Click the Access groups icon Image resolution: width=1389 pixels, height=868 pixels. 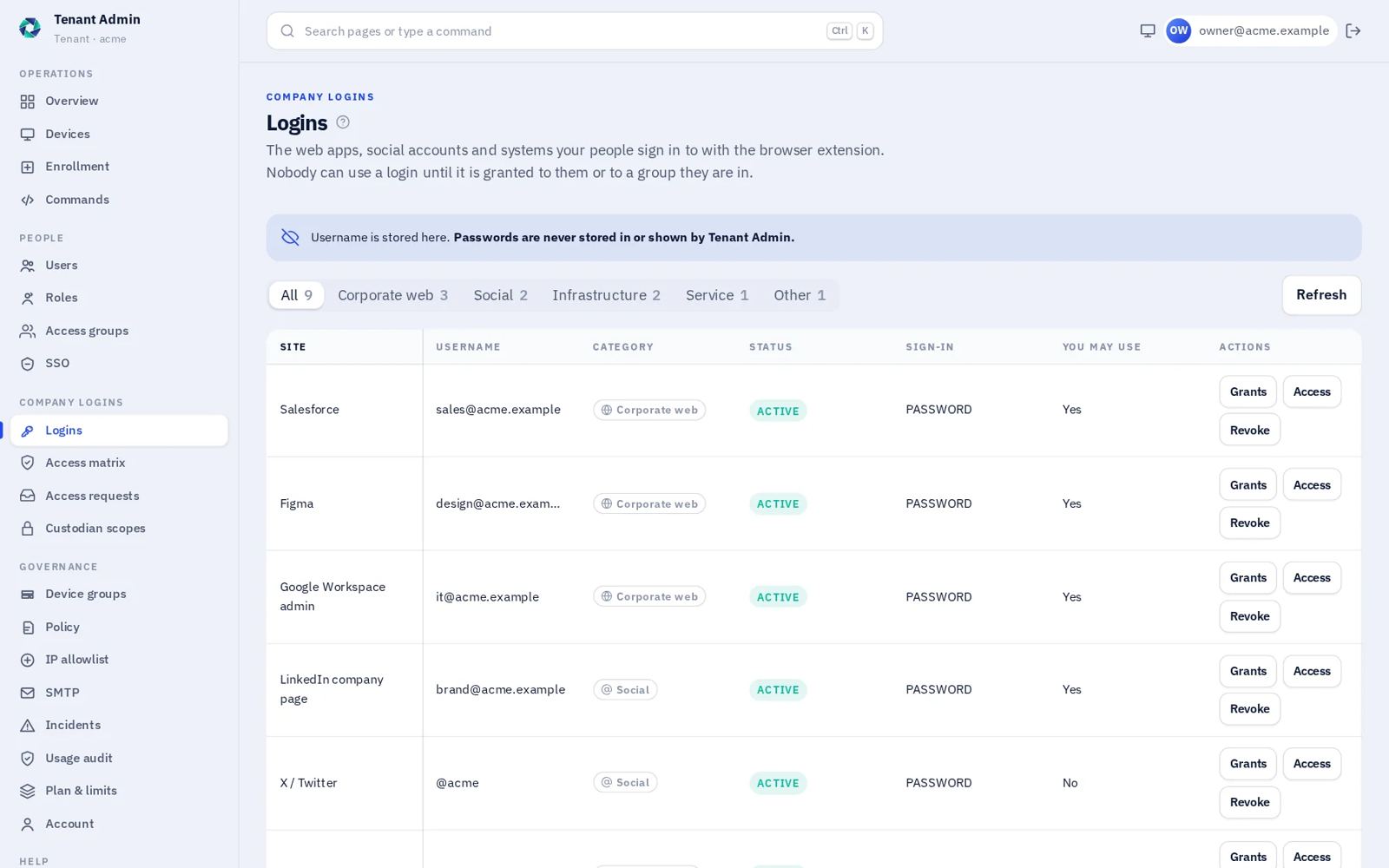coord(28,331)
